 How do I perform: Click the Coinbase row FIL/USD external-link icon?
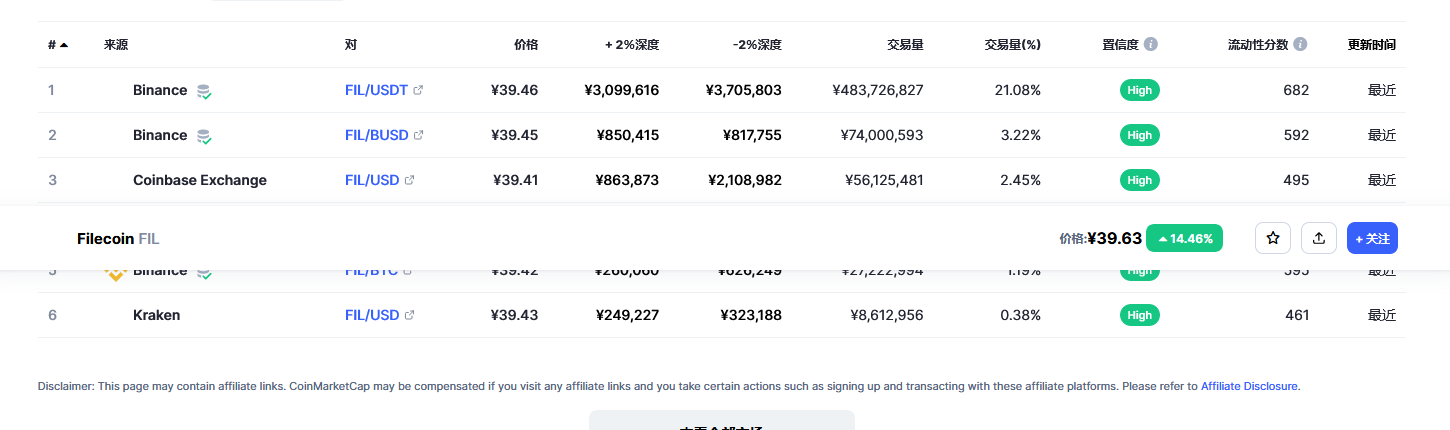point(410,180)
